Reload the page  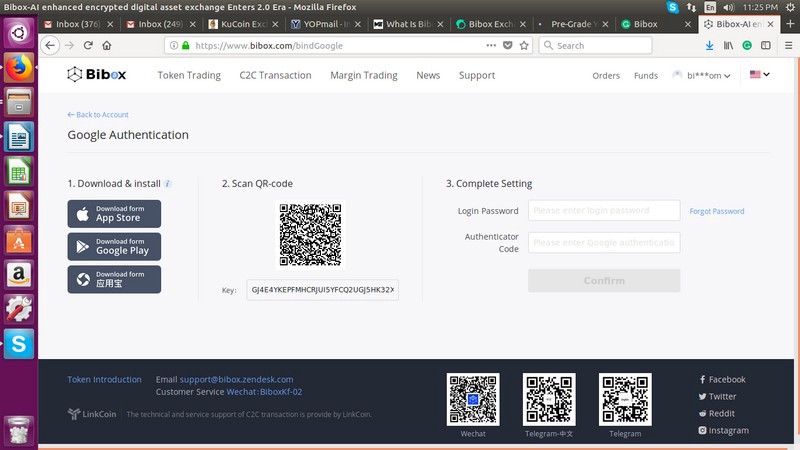(88, 45)
